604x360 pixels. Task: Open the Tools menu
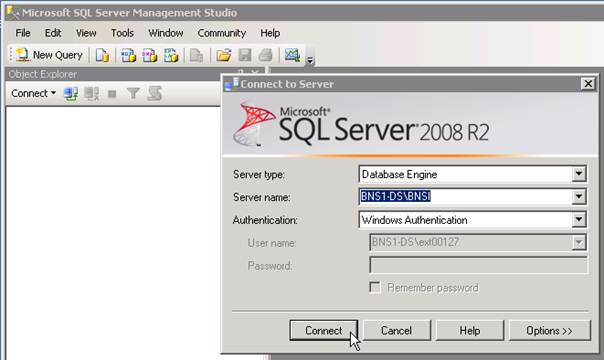122,33
